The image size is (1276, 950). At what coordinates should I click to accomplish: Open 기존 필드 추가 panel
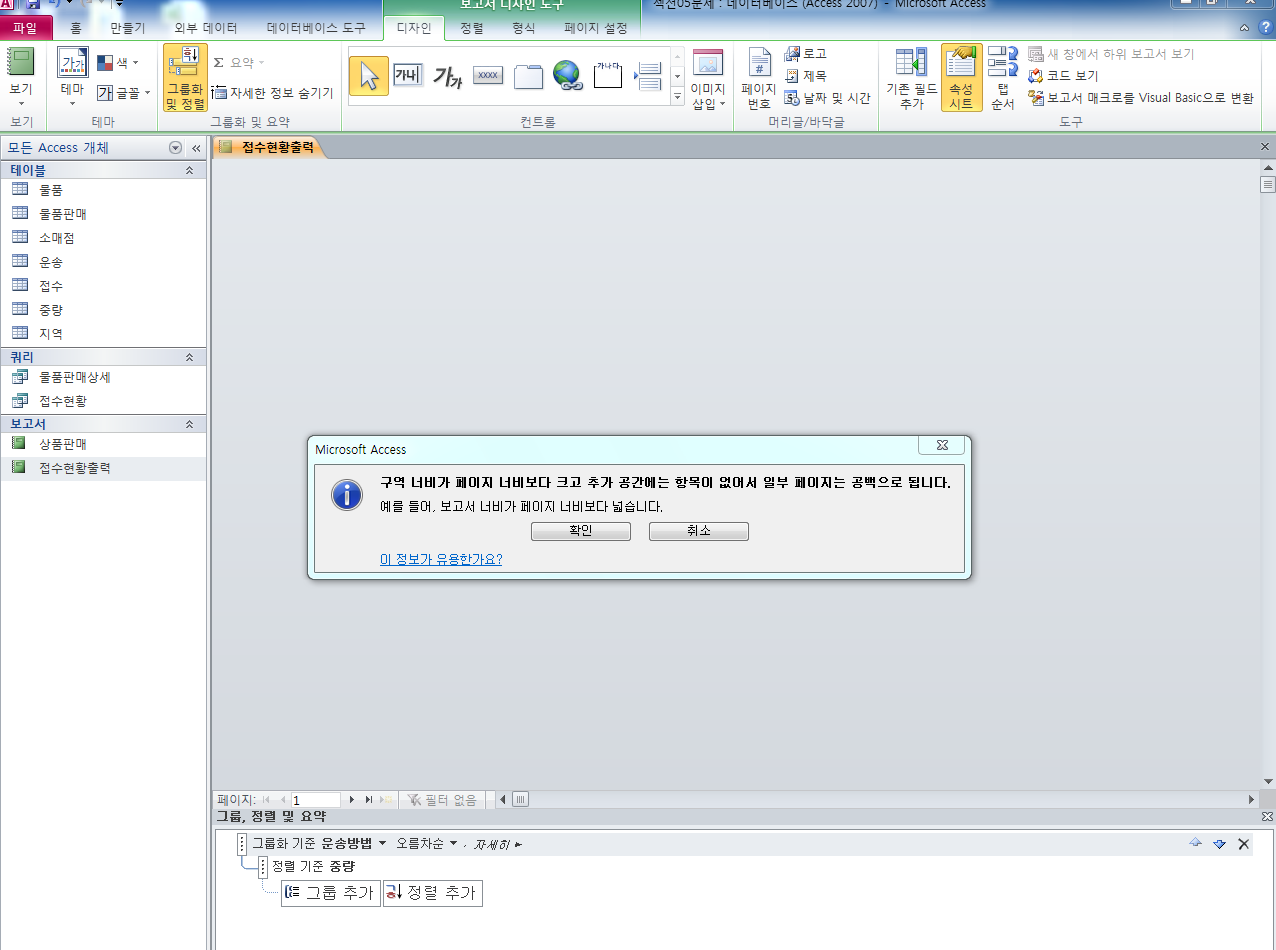coord(911,77)
